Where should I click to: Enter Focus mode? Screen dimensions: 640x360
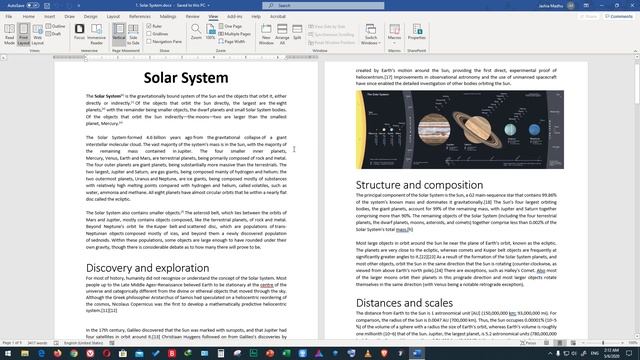click(79, 32)
